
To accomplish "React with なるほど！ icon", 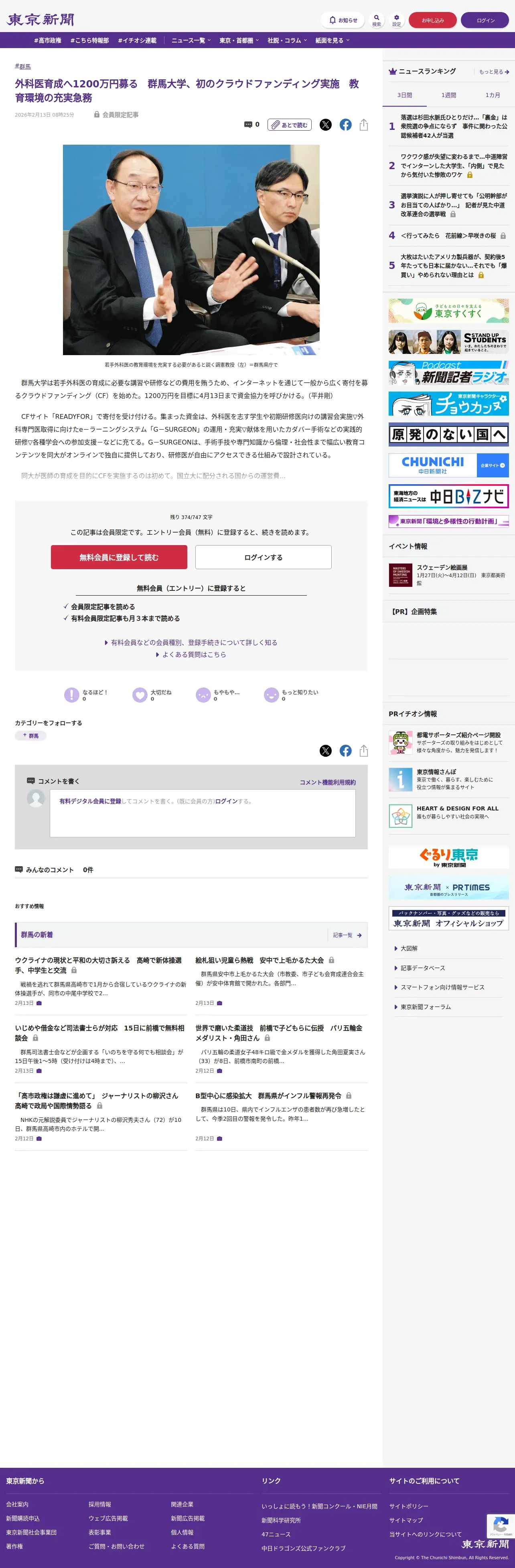I will pyautogui.click(x=71, y=695).
